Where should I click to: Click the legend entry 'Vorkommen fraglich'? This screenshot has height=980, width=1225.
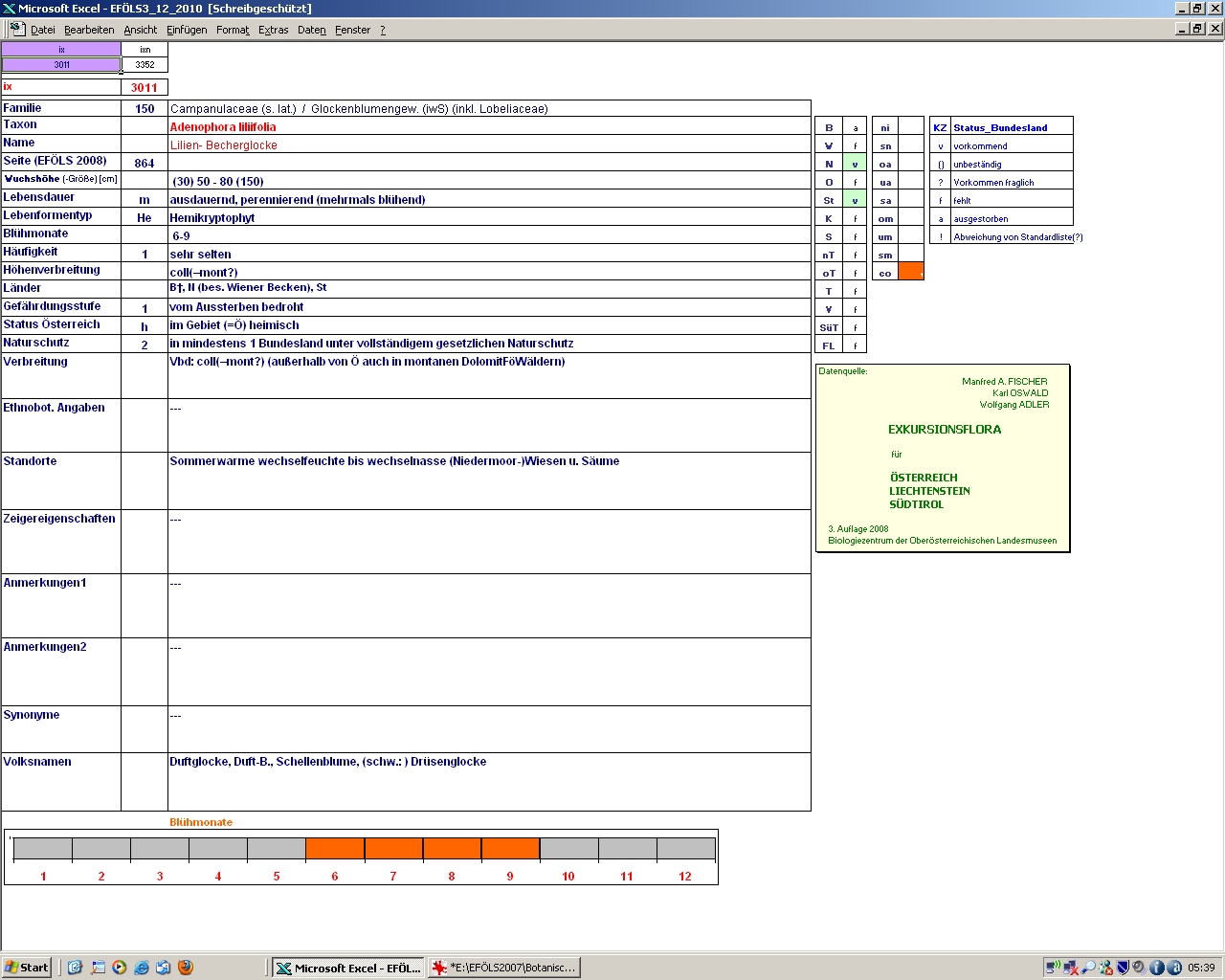click(x=993, y=182)
